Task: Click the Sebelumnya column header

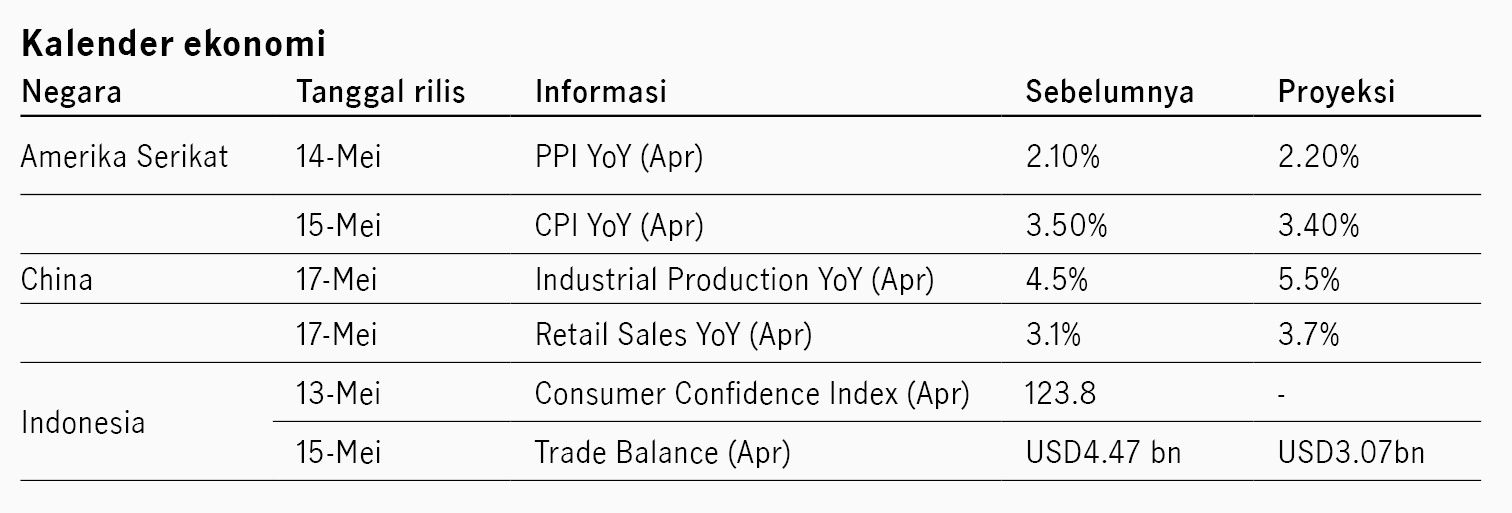Action: tap(1110, 92)
